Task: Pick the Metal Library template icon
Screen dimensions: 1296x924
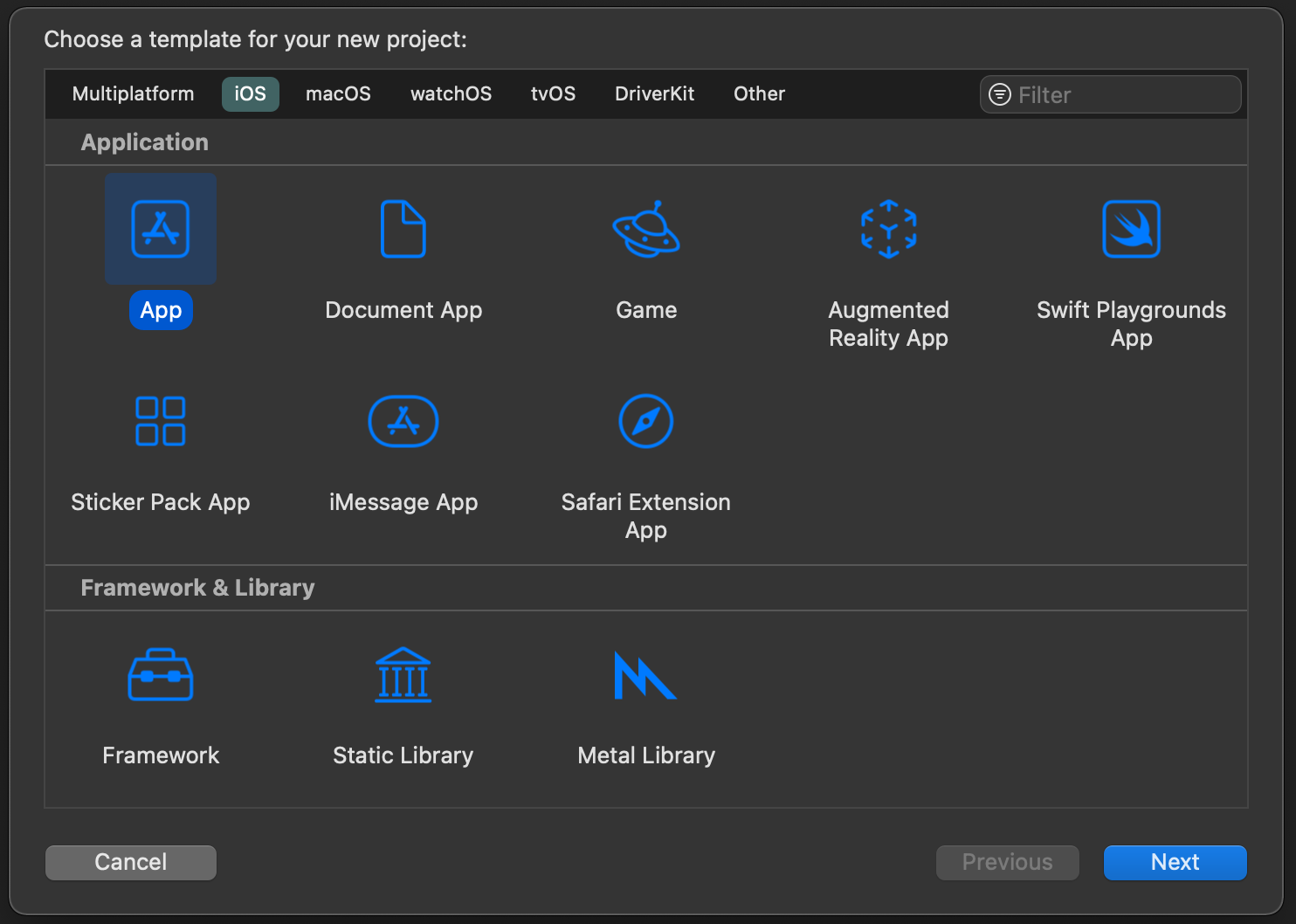Action: tap(646, 675)
